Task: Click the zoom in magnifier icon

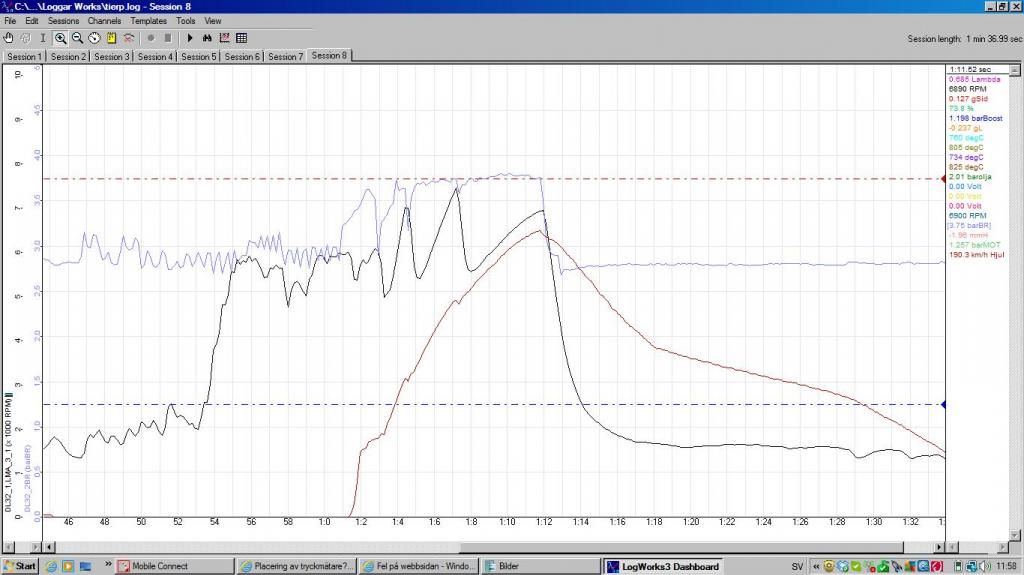Action: (x=61, y=38)
